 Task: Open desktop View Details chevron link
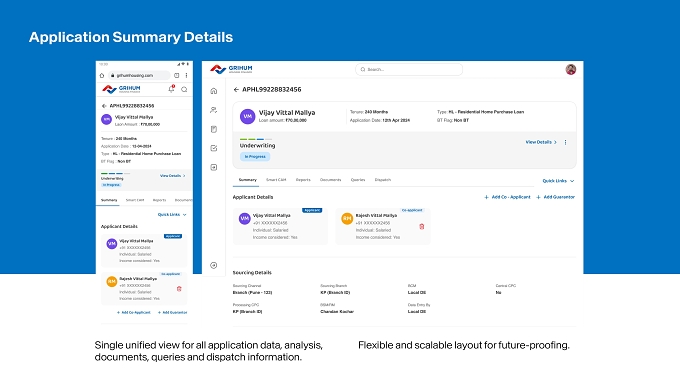[541, 142]
